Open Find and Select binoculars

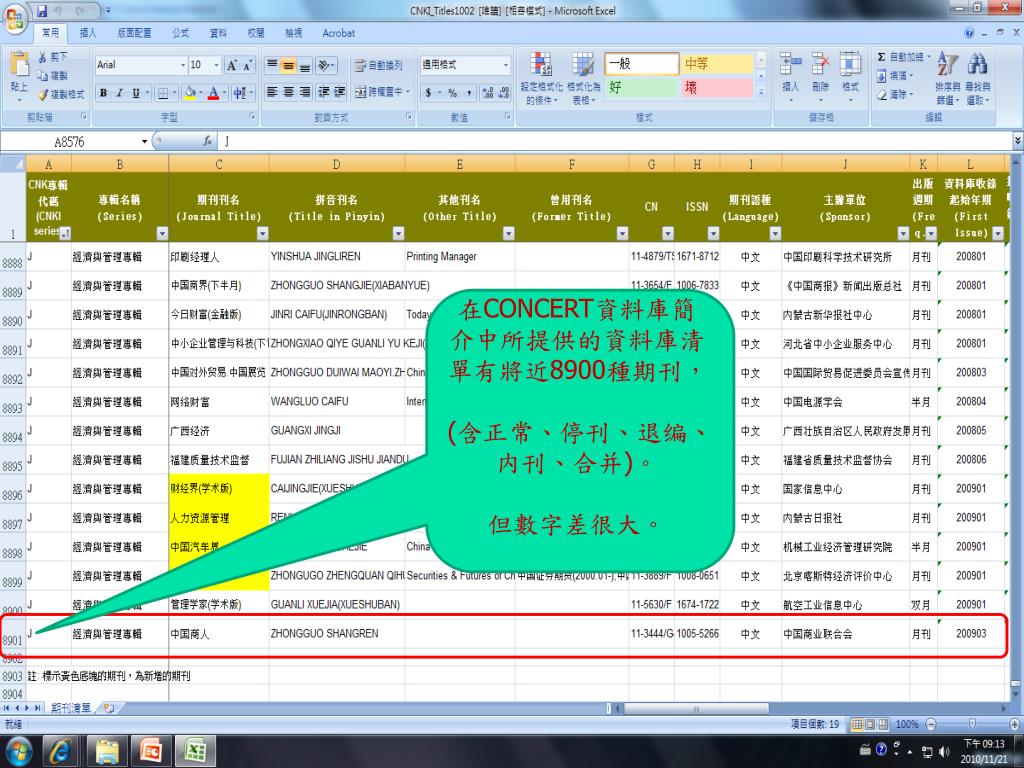pos(978,78)
